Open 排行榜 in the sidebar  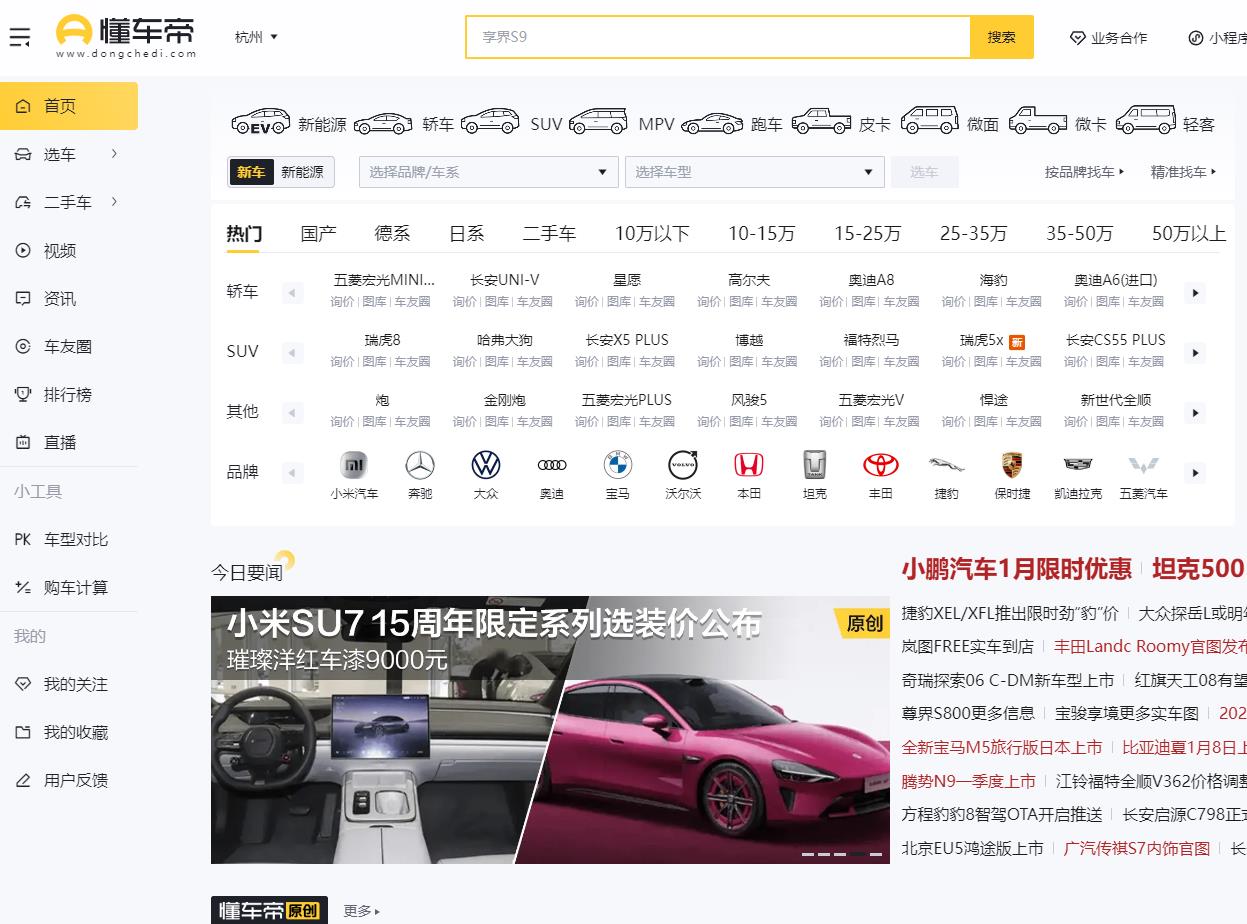(69, 394)
